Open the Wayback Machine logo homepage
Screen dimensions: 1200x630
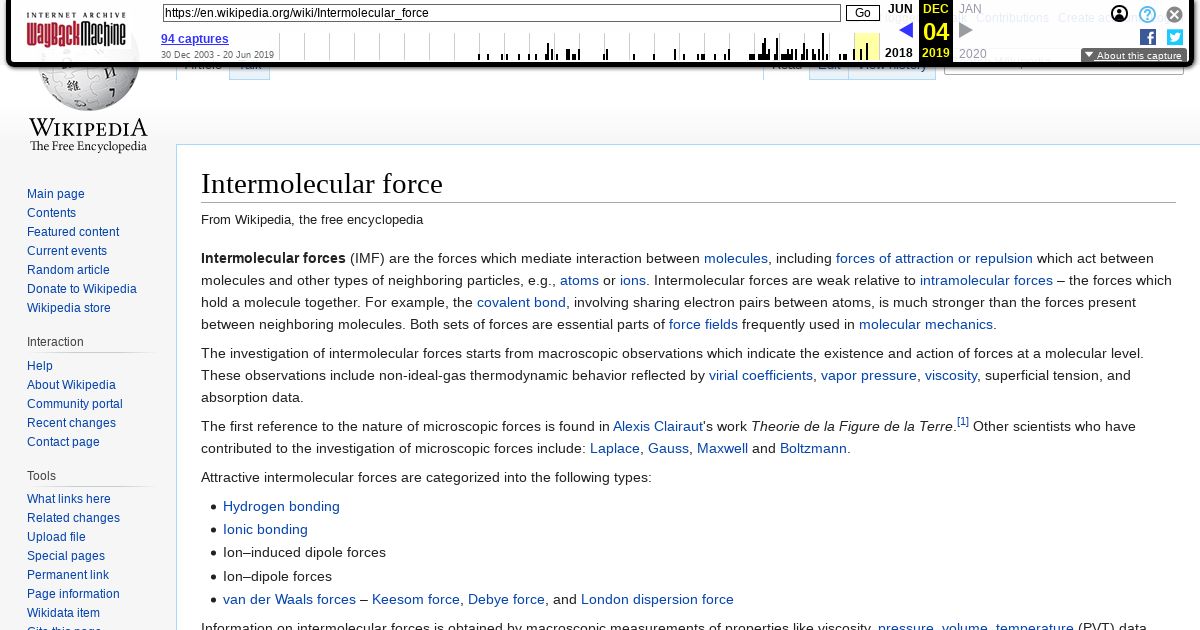76,31
